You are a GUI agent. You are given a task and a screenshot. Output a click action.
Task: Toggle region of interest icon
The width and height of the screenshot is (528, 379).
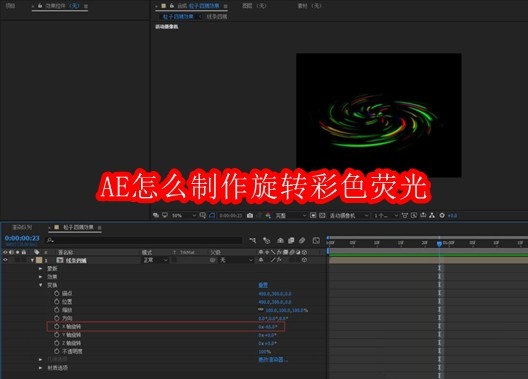(x=313, y=215)
